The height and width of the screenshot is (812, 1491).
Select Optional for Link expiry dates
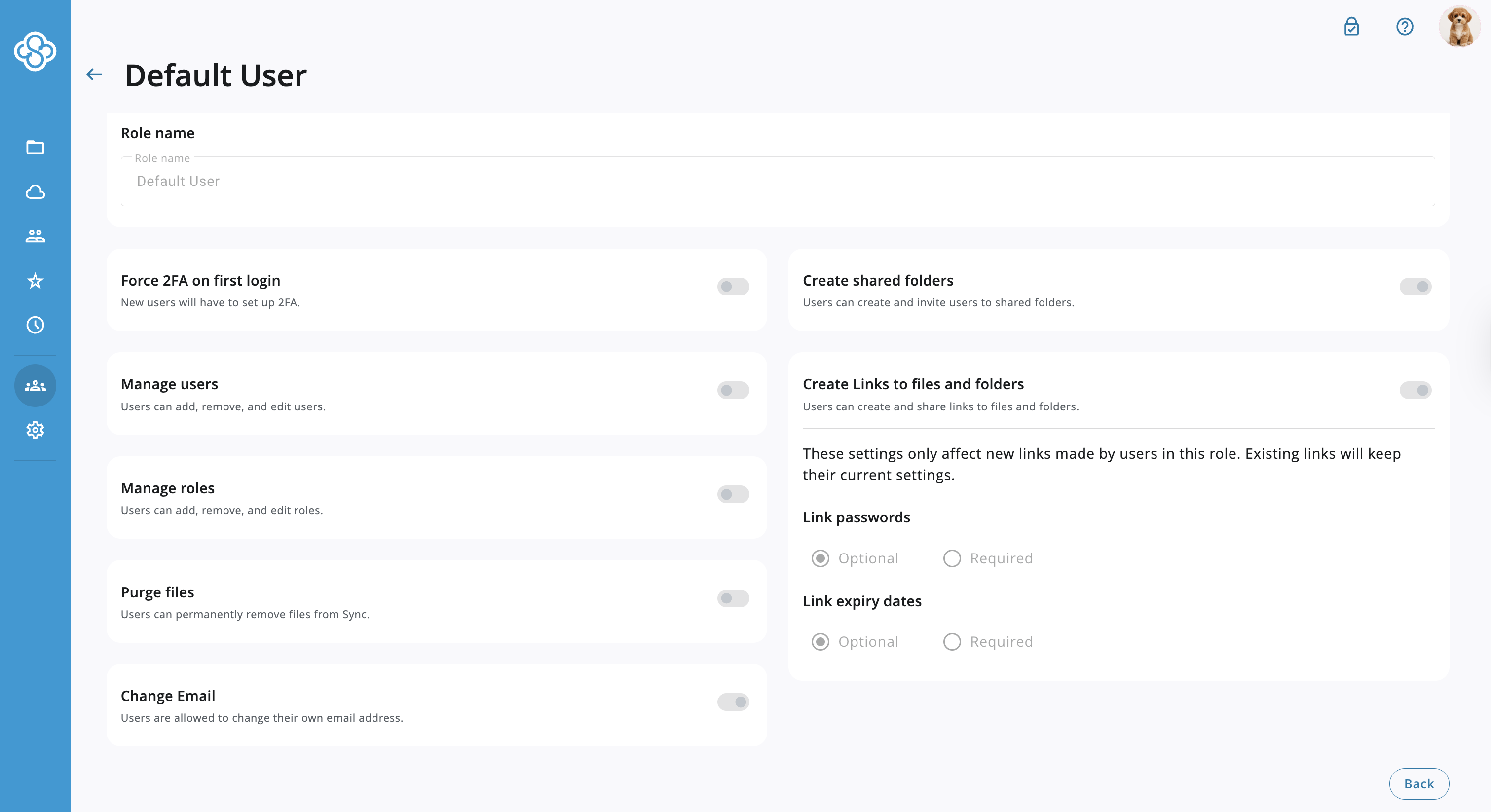point(820,642)
